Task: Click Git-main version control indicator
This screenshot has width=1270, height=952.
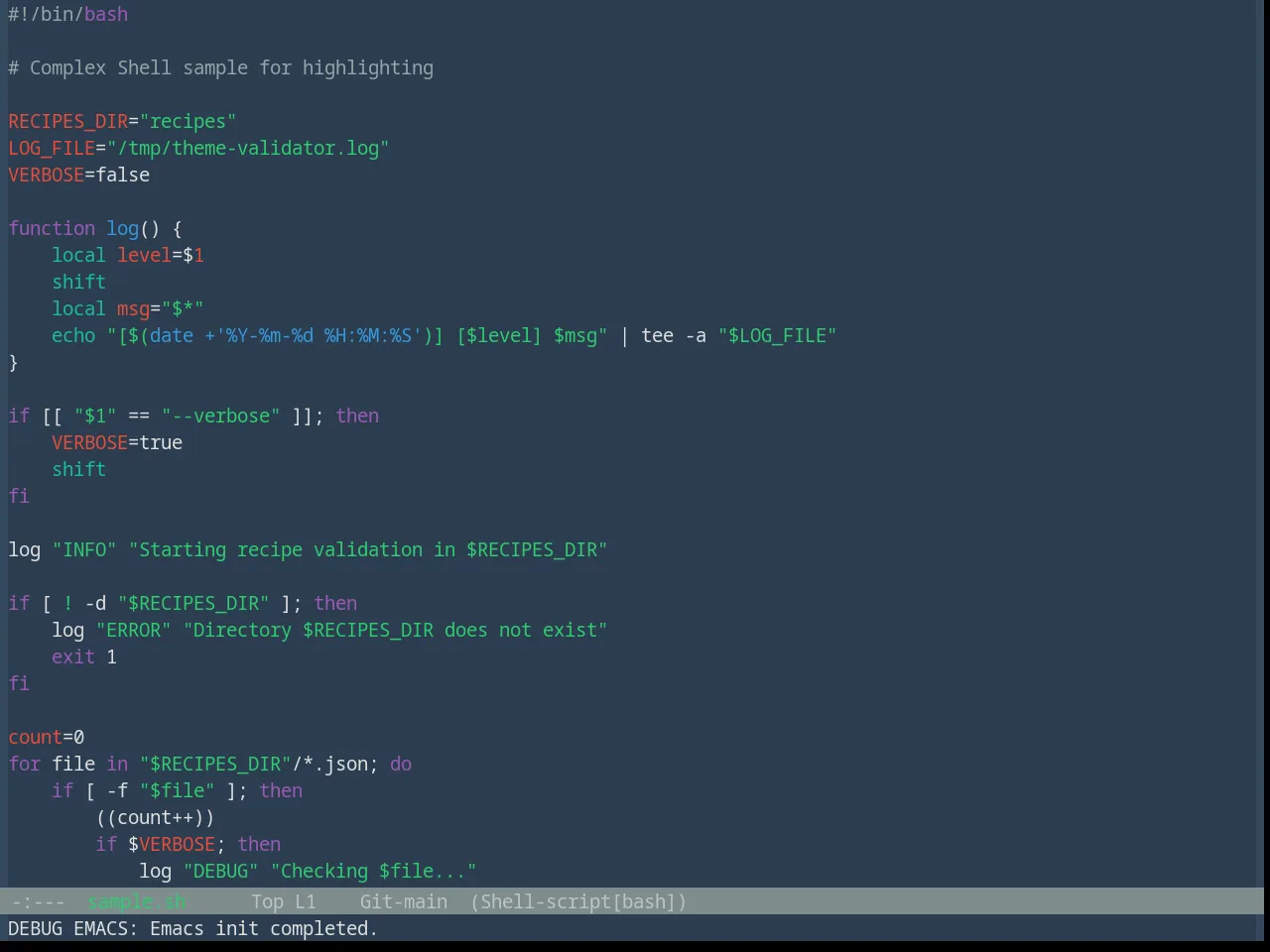Action: 404,901
